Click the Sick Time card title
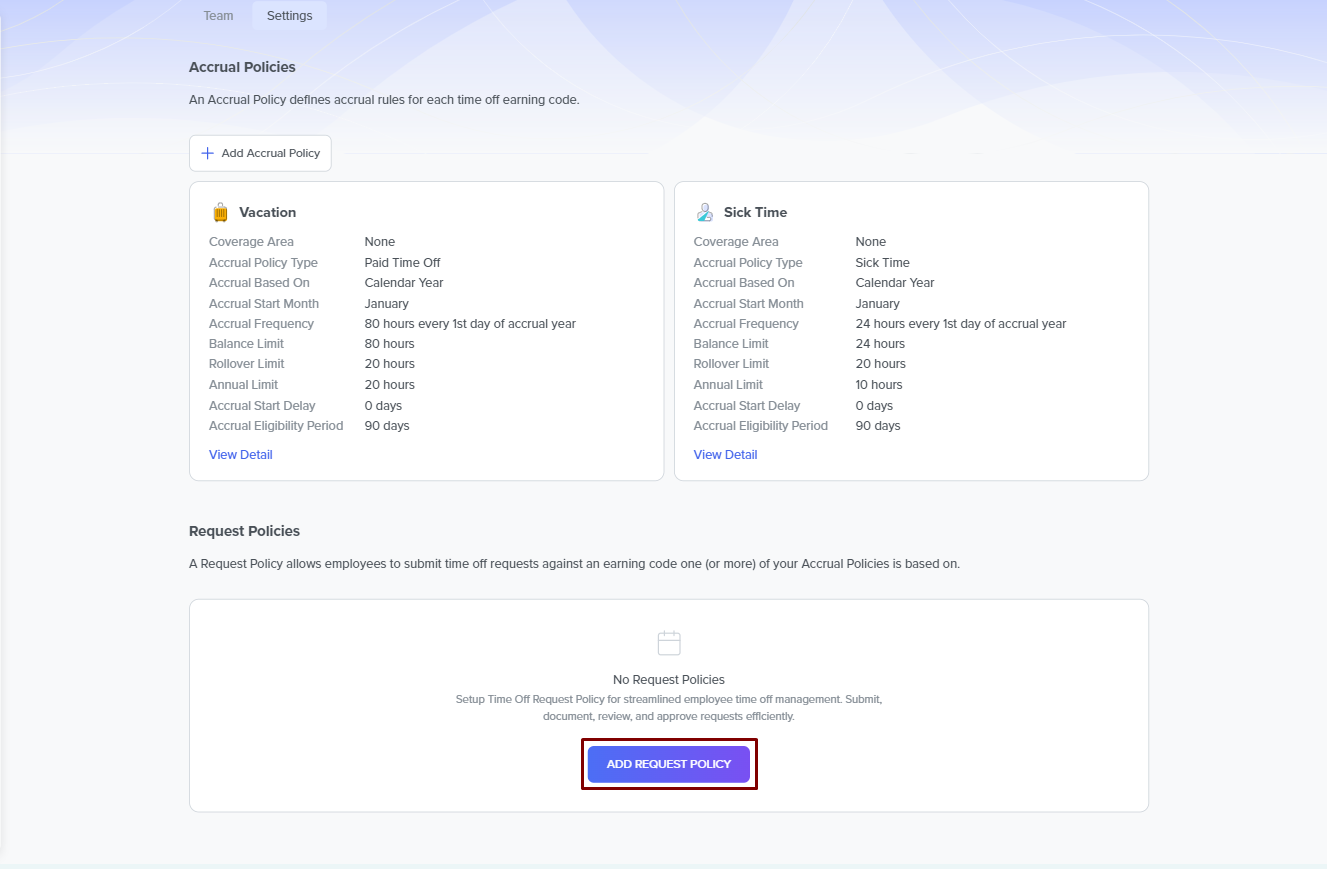This screenshot has width=1327, height=869. click(x=755, y=212)
